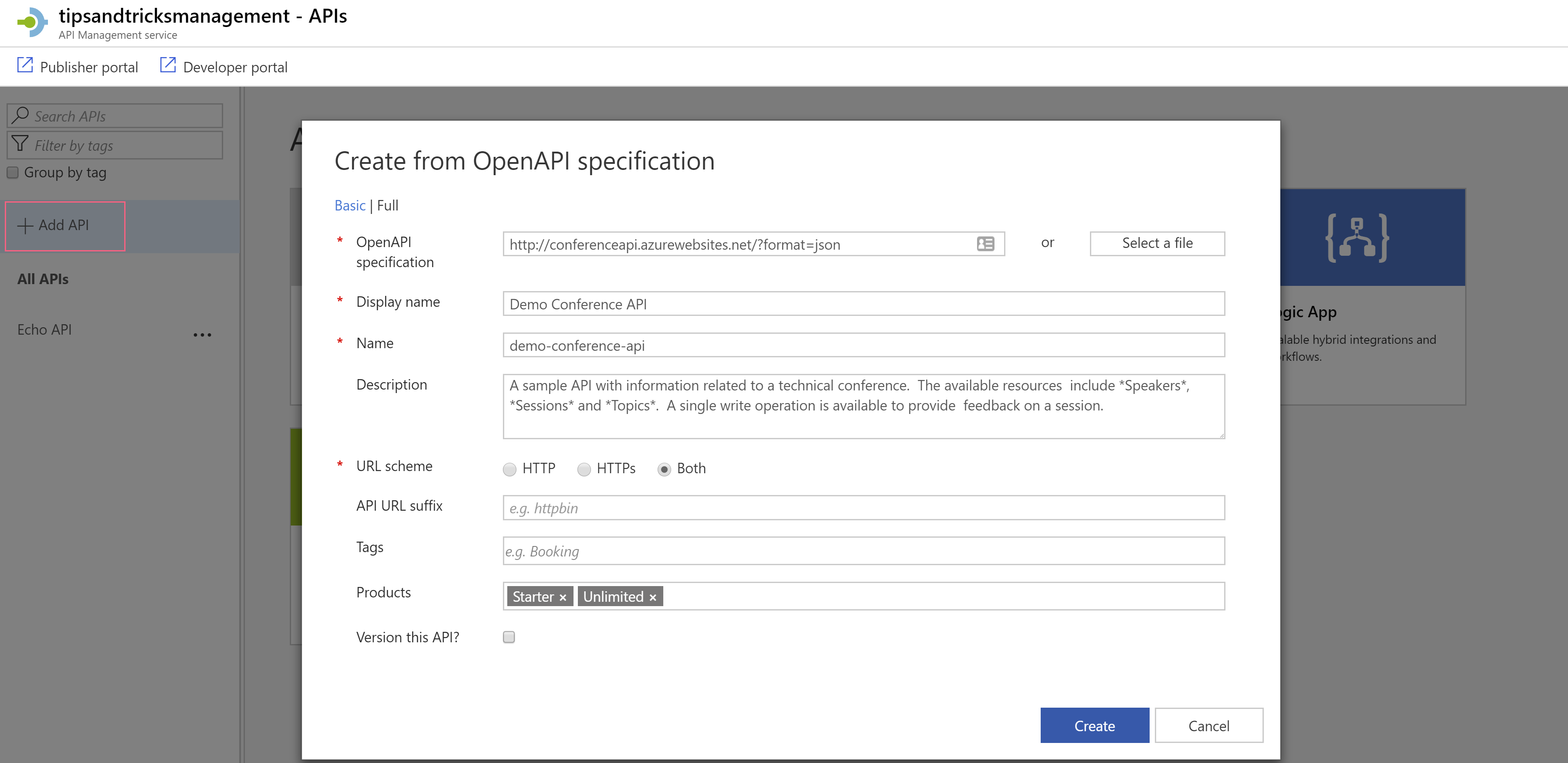Toggle the Group by tag checkbox

13,173
